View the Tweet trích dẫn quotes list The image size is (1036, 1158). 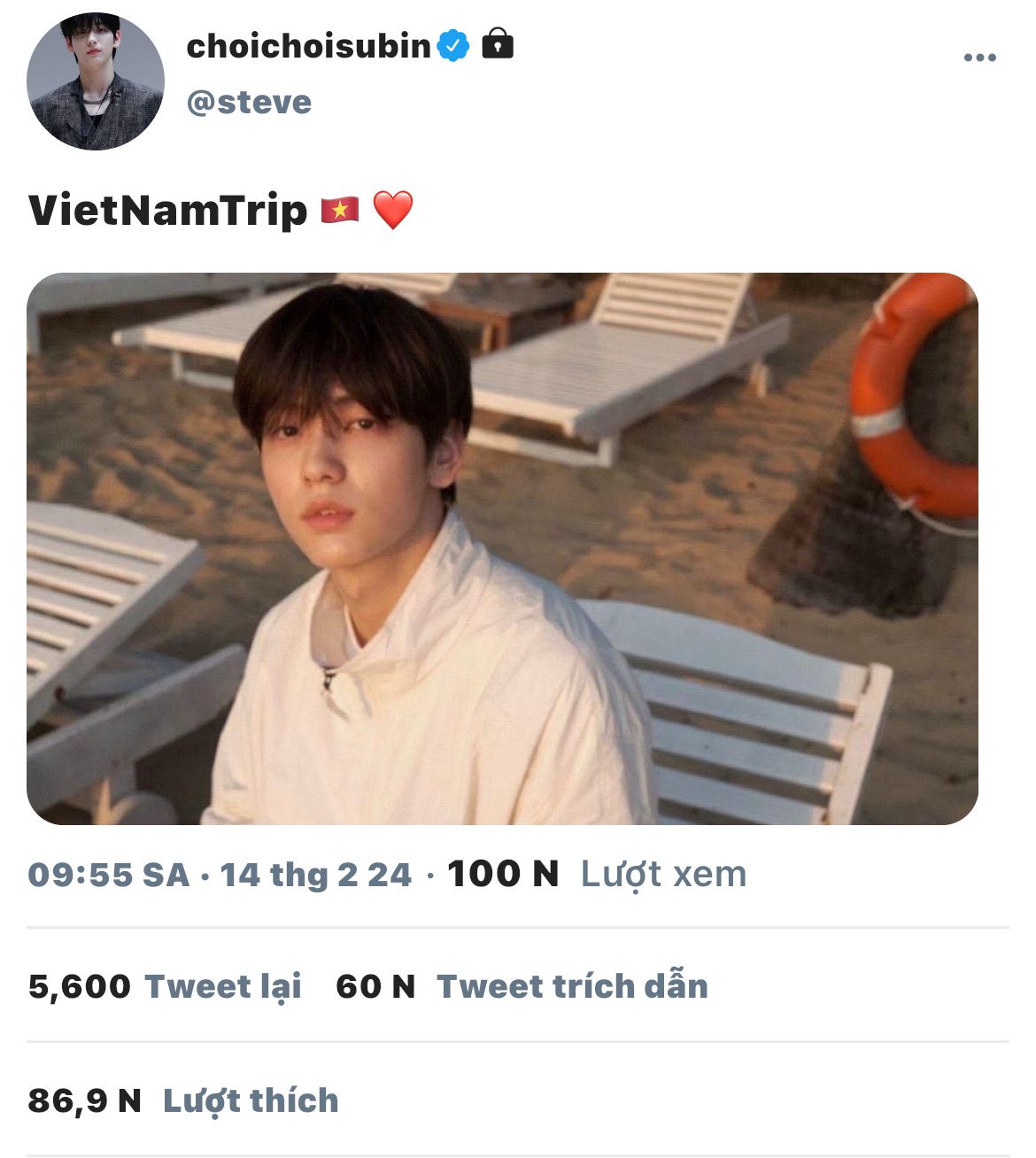click(572, 986)
